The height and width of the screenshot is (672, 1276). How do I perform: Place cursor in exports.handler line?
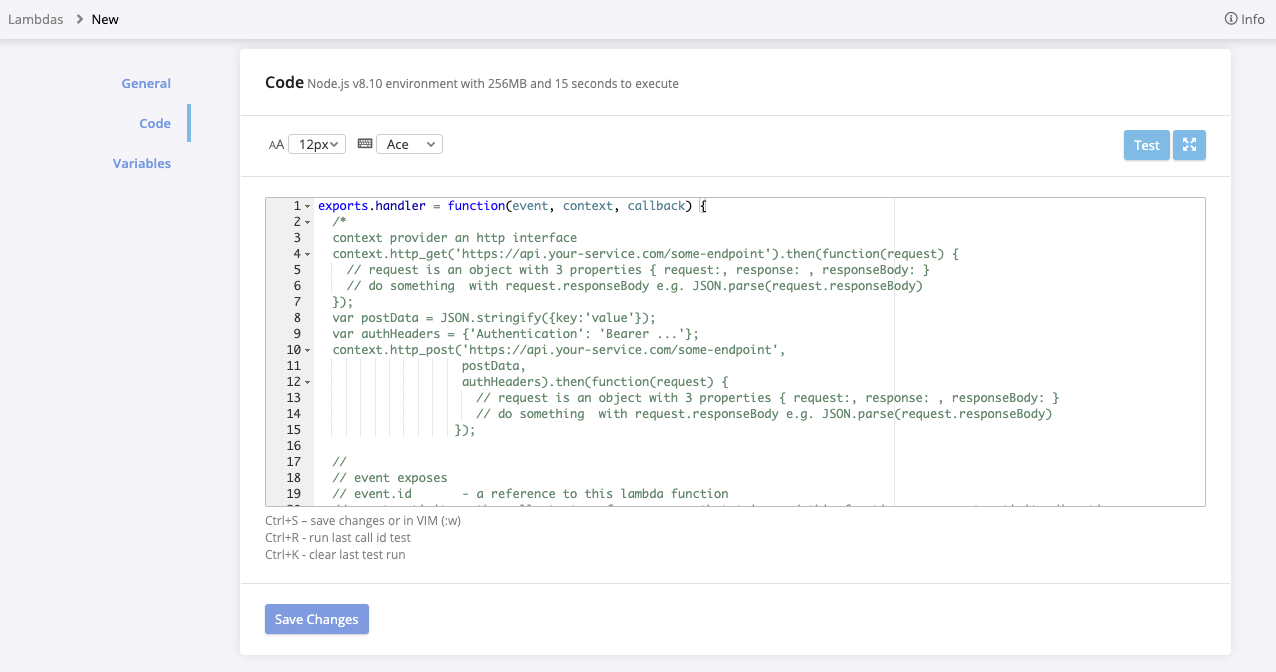(512, 206)
